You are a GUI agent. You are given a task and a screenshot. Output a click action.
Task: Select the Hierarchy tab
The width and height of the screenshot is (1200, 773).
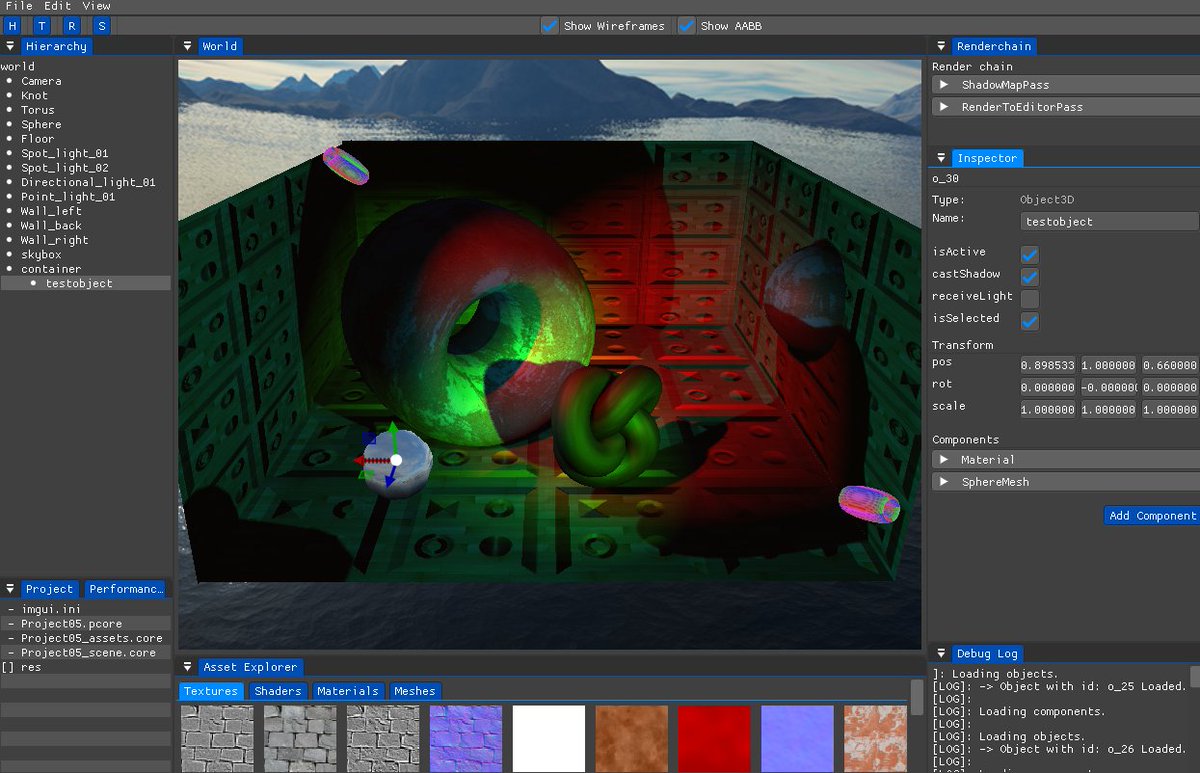[56, 46]
